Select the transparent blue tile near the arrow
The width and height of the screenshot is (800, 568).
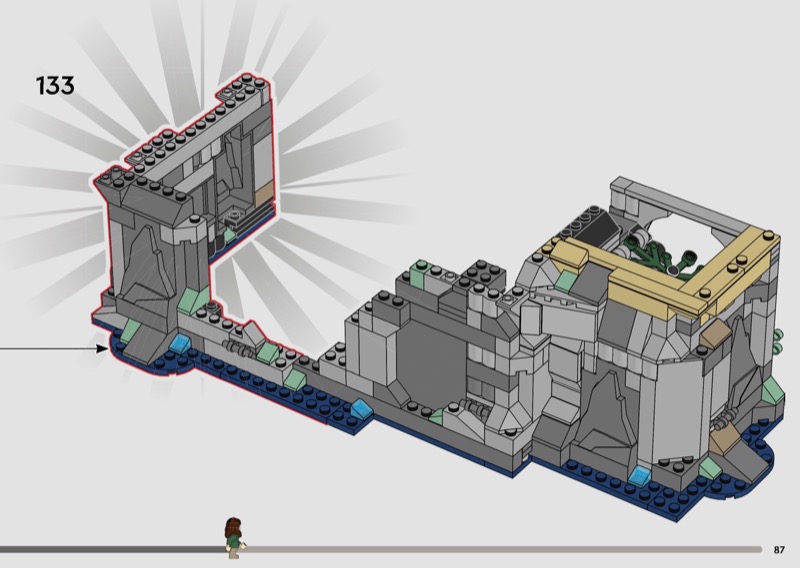[181, 345]
